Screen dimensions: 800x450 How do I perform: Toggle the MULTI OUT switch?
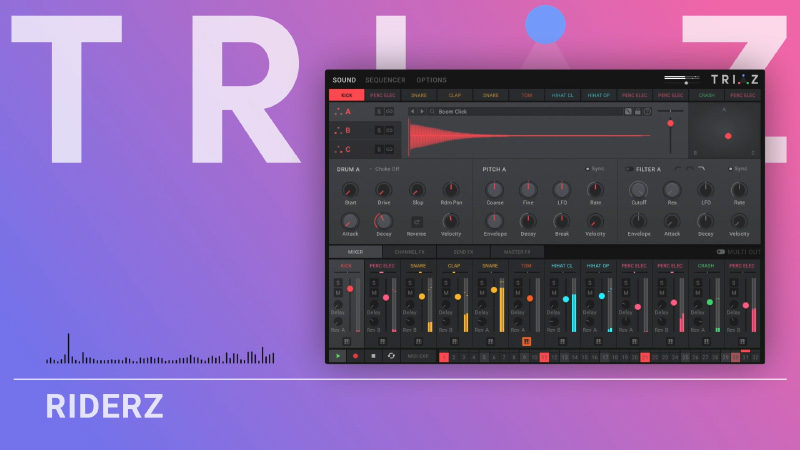point(720,252)
